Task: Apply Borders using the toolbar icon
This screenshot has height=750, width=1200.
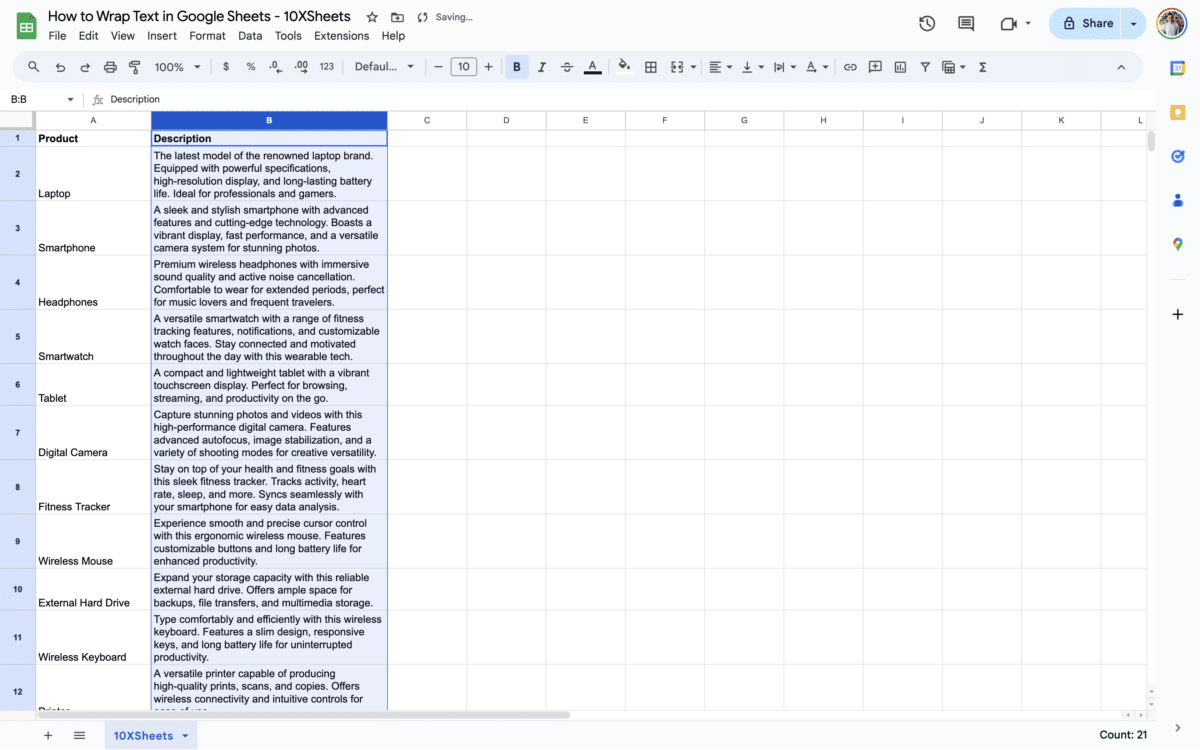Action: [x=651, y=66]
